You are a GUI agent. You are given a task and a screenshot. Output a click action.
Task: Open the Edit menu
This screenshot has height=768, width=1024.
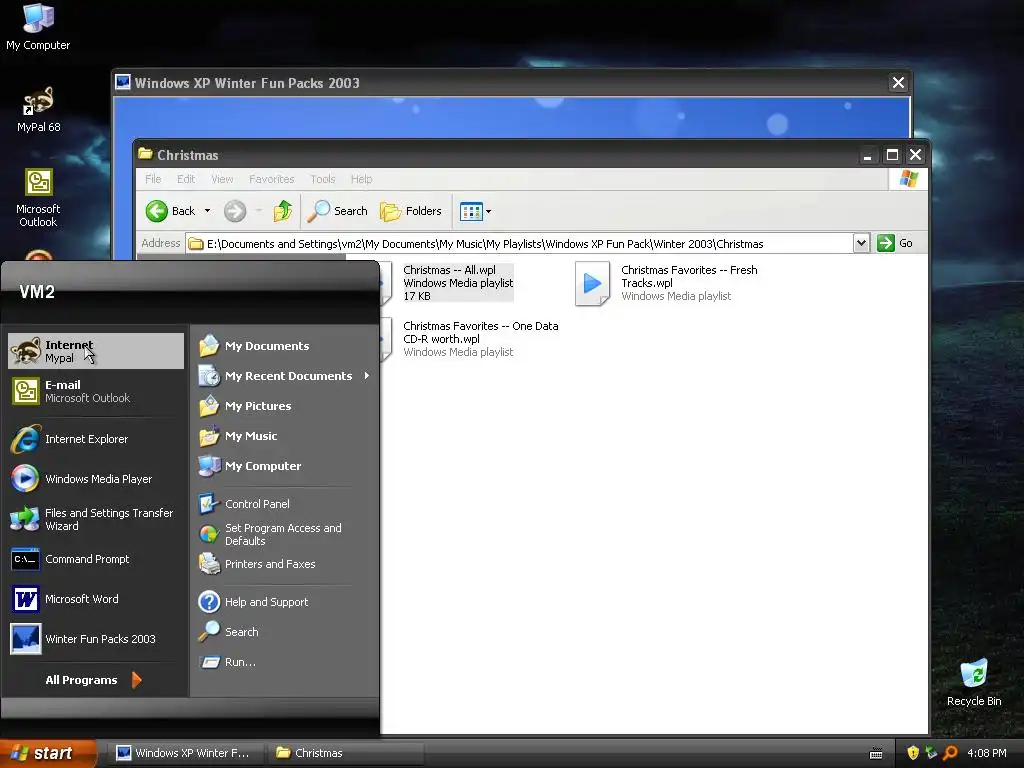point(185,179)
